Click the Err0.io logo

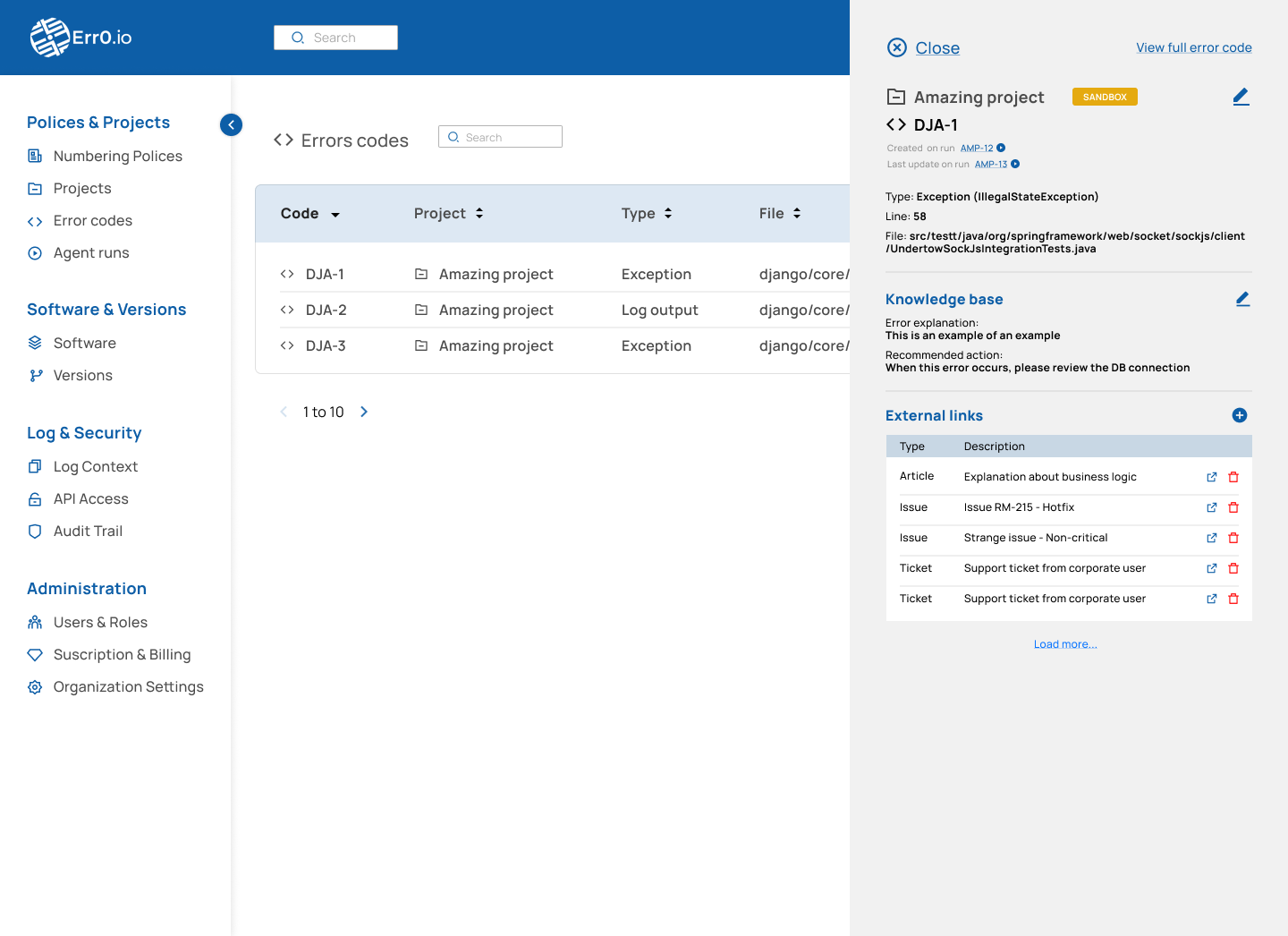click(x=80, y=38)
